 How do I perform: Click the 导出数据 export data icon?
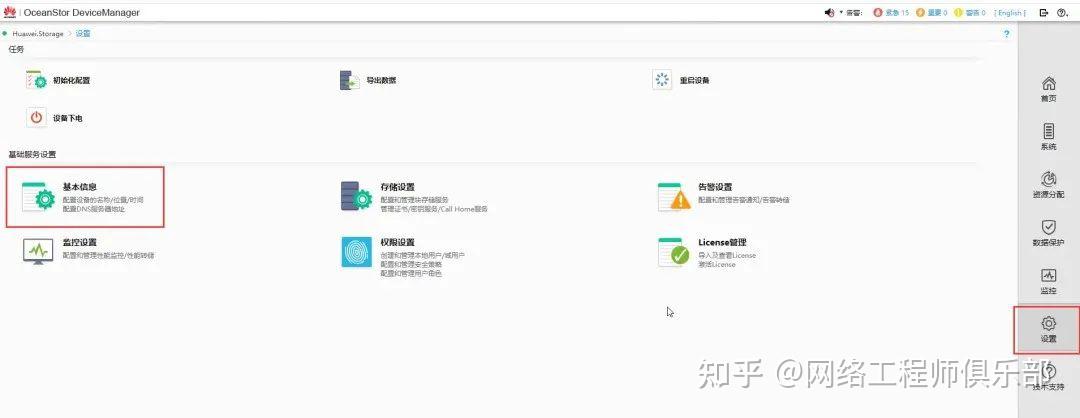pyautogui.click(x=350, y=81)
